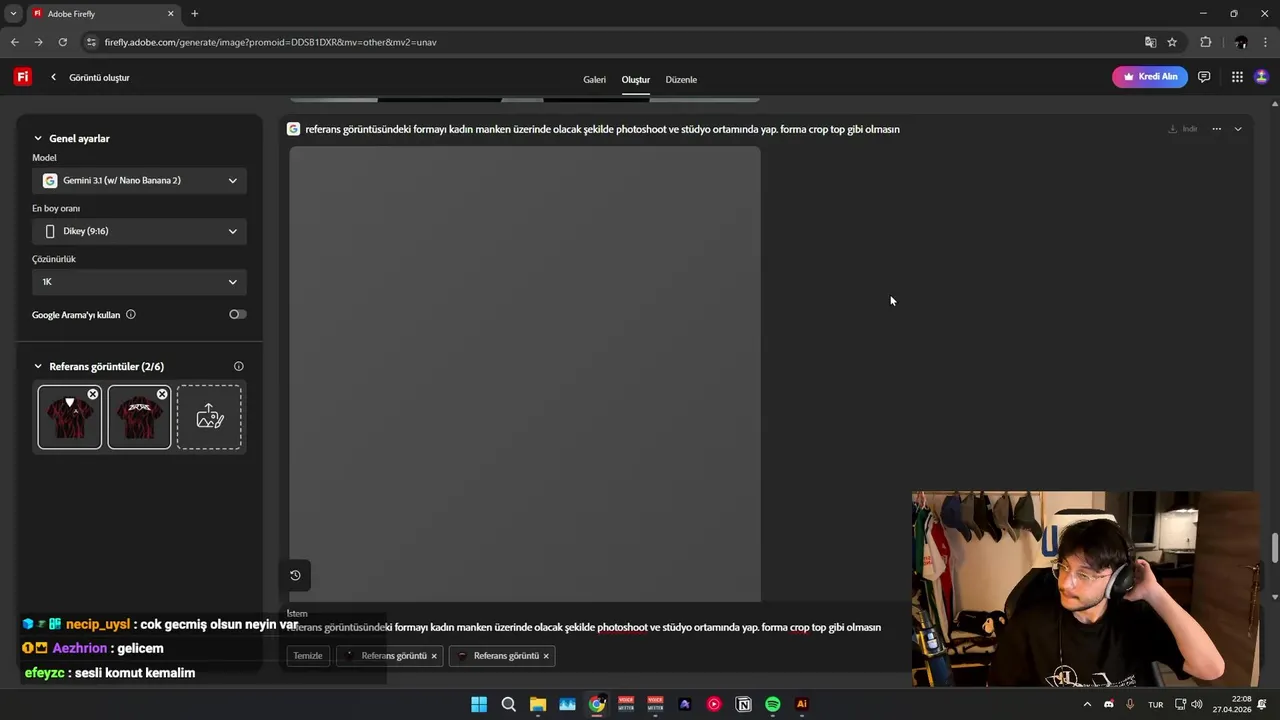This screenshot has height=720, width=1280.
Task: Reload the page with the refresh icon
Action: click(x=63, y=42)
